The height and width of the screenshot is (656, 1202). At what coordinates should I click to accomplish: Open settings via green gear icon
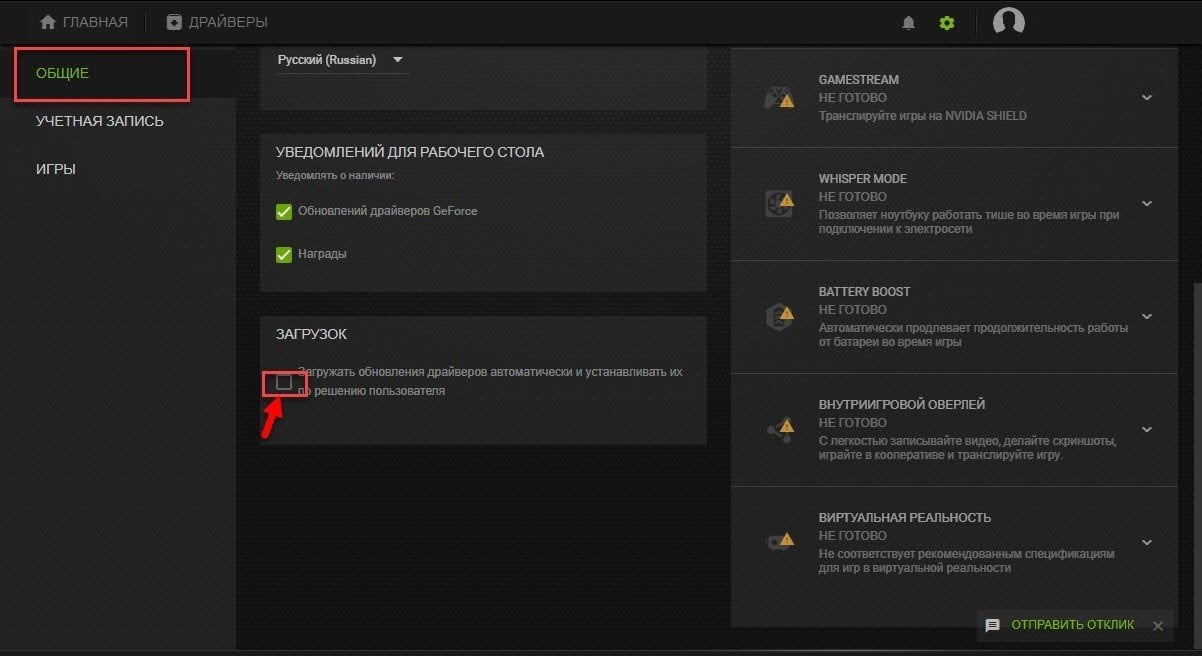947,23
